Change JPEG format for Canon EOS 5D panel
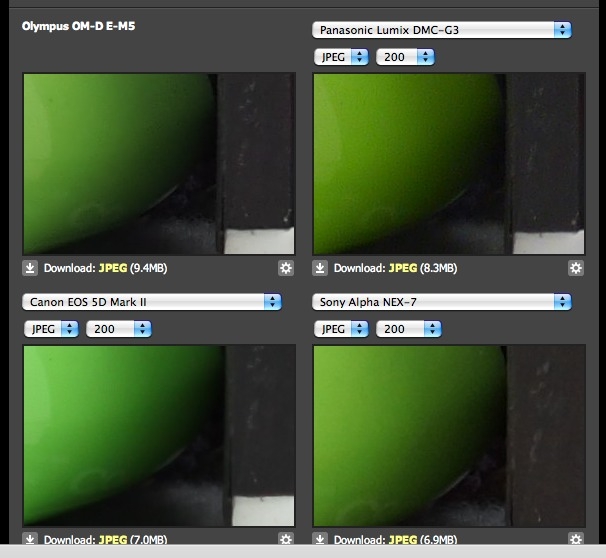This screenshot has height=558, width=606. (x=51, y=329)
